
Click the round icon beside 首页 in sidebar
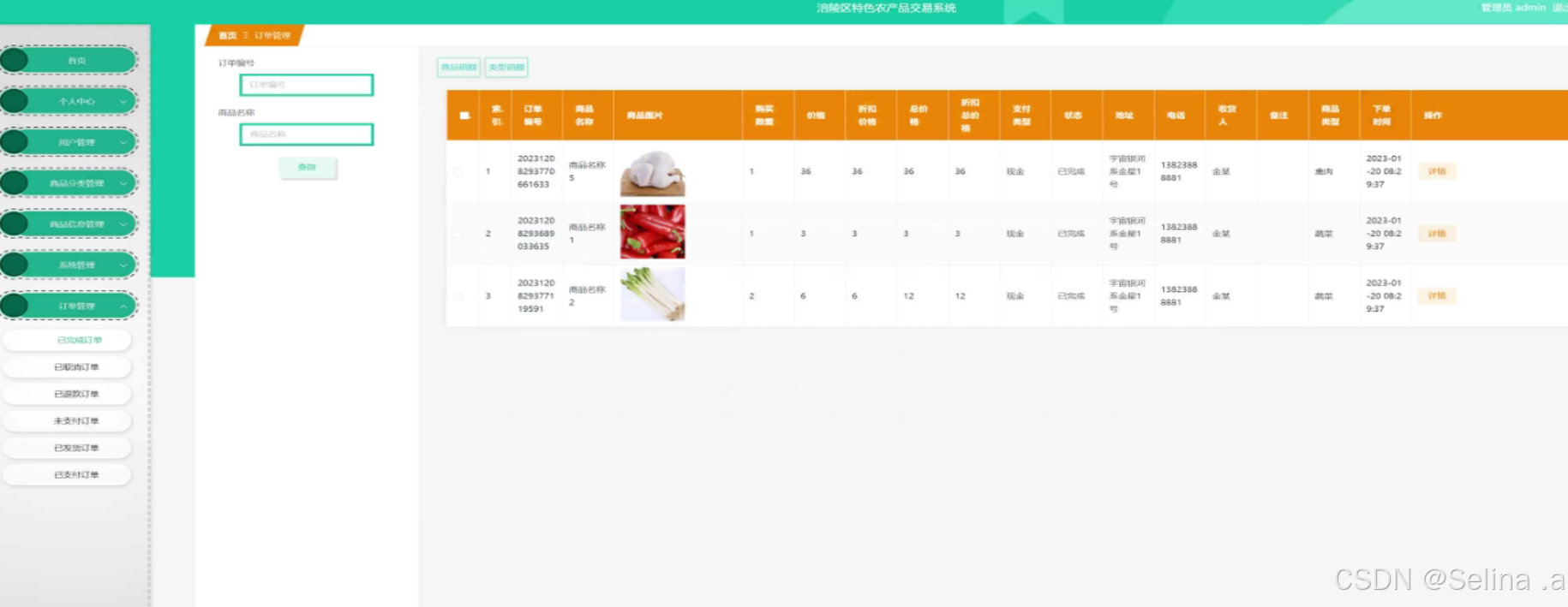(x=14, y=60)
